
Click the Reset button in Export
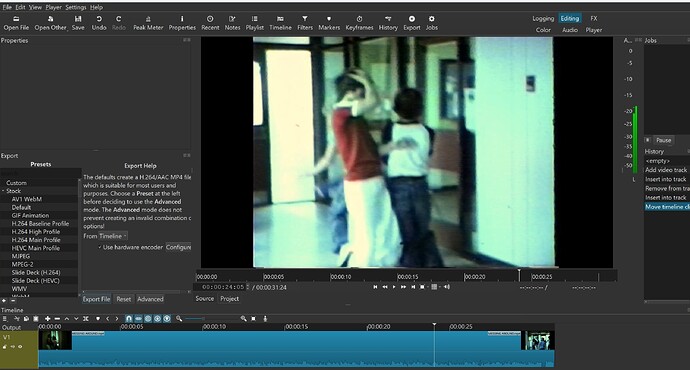pyautogui.click(x=124, y=299)
